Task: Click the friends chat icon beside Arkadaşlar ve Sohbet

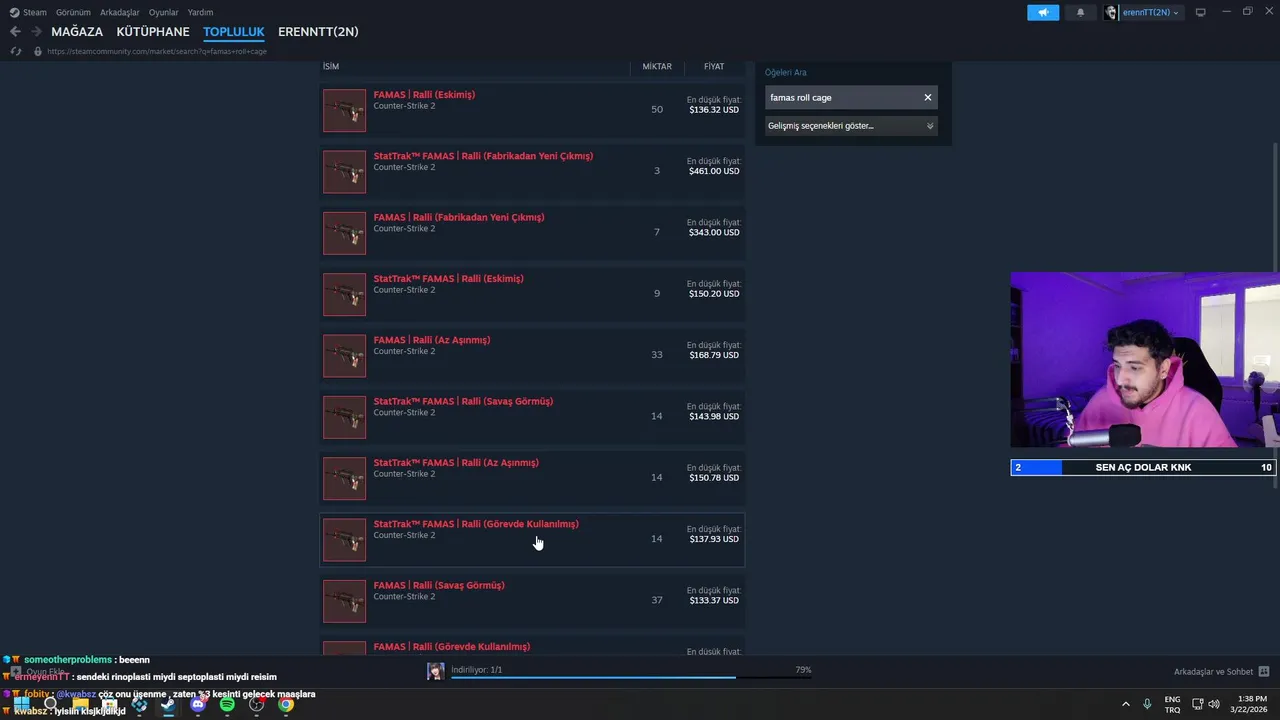Action: [x=1264, y=672]
